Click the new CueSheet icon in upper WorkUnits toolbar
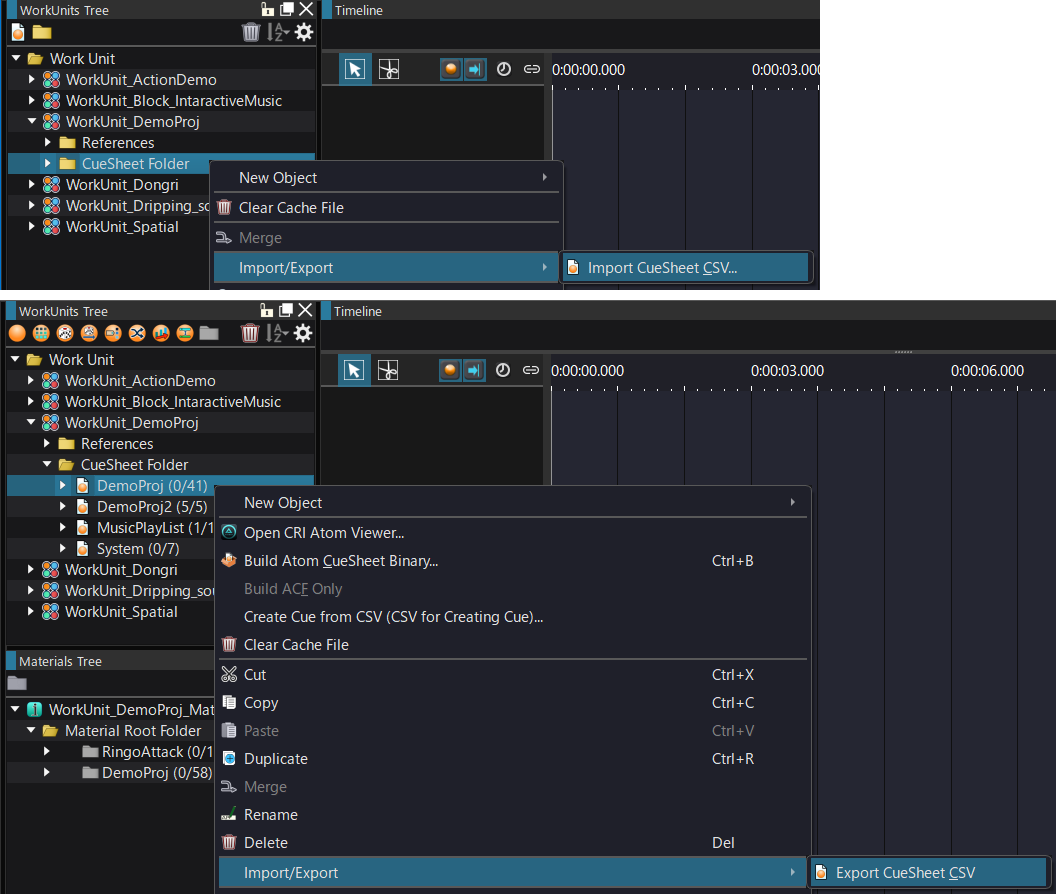The width and height of the screenshot is (1056, 894). tap(18, 32)
